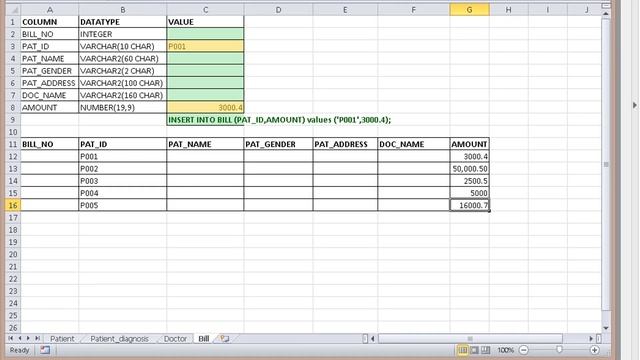Click the tab bar split handle
Viewport: 640px width, 360px height.
click(x=365, y=338)
